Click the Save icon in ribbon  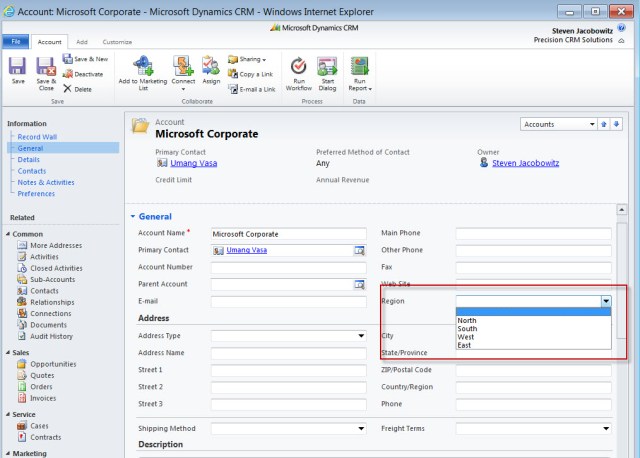pyautogui.click(x=18, y=67)
